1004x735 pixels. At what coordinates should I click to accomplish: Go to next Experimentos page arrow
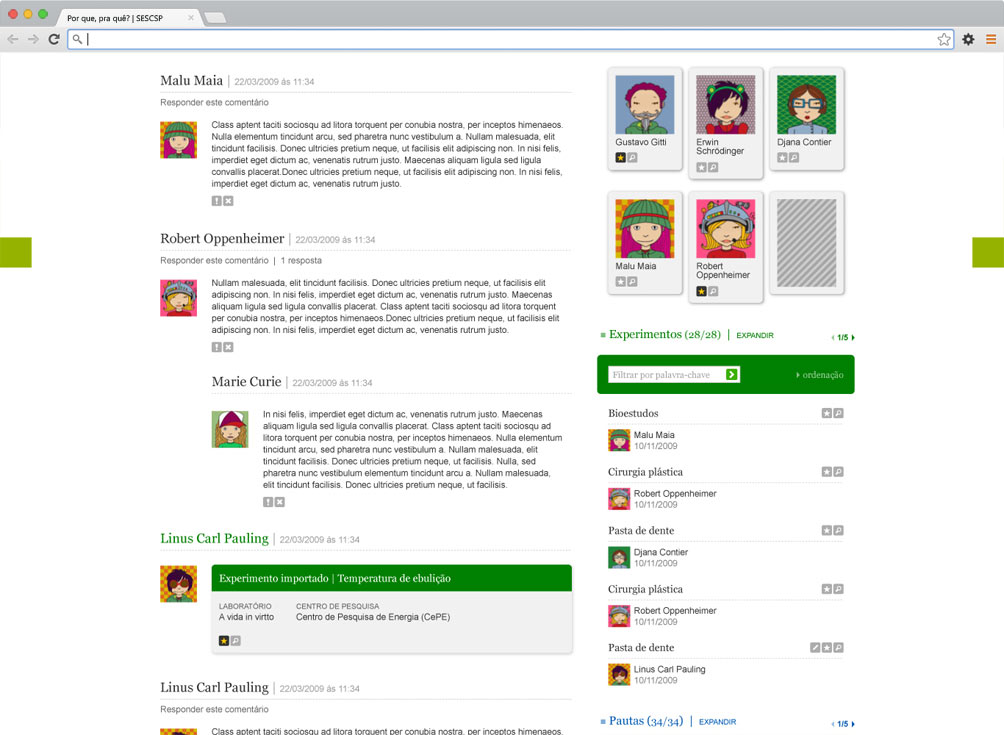point(853,338)
